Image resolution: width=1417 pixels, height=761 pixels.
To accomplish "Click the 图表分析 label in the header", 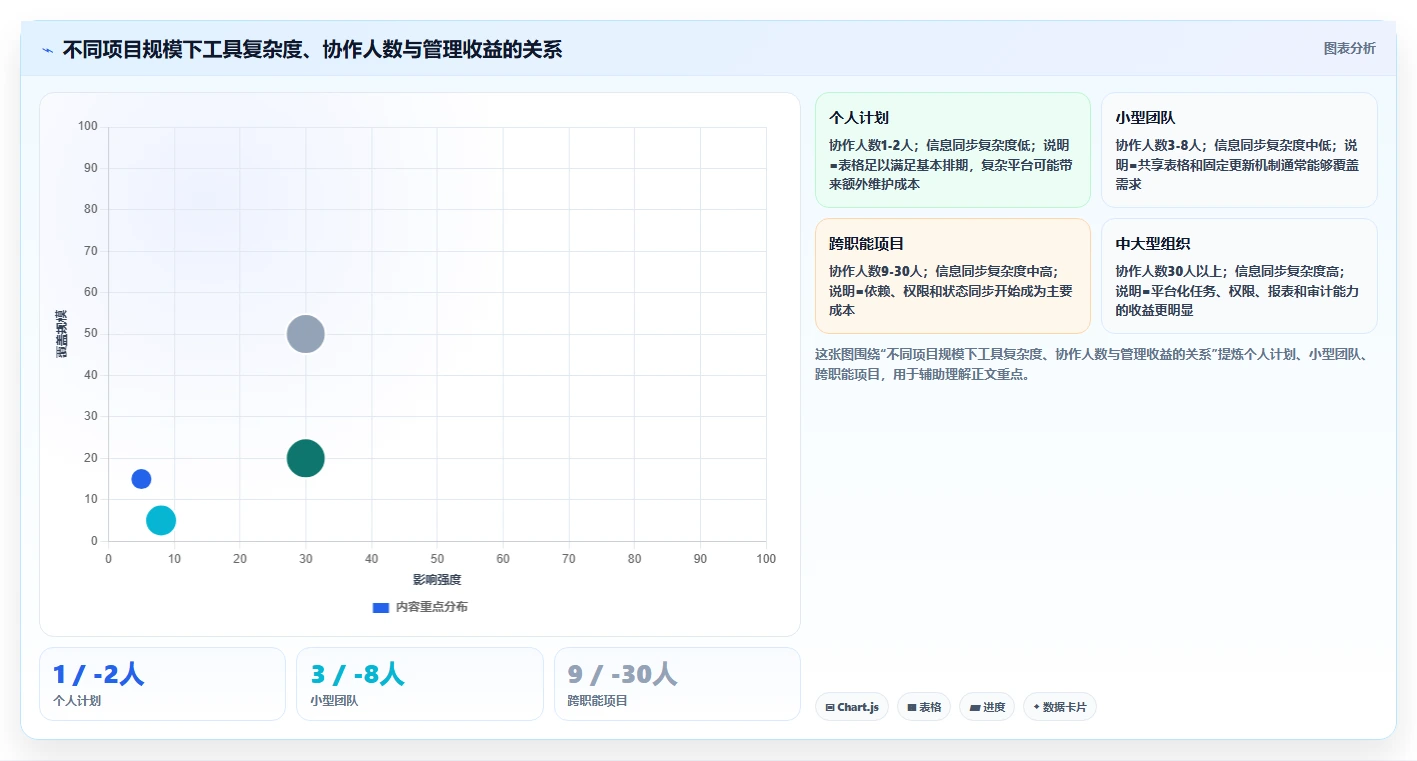I will tap(1349, 48).
